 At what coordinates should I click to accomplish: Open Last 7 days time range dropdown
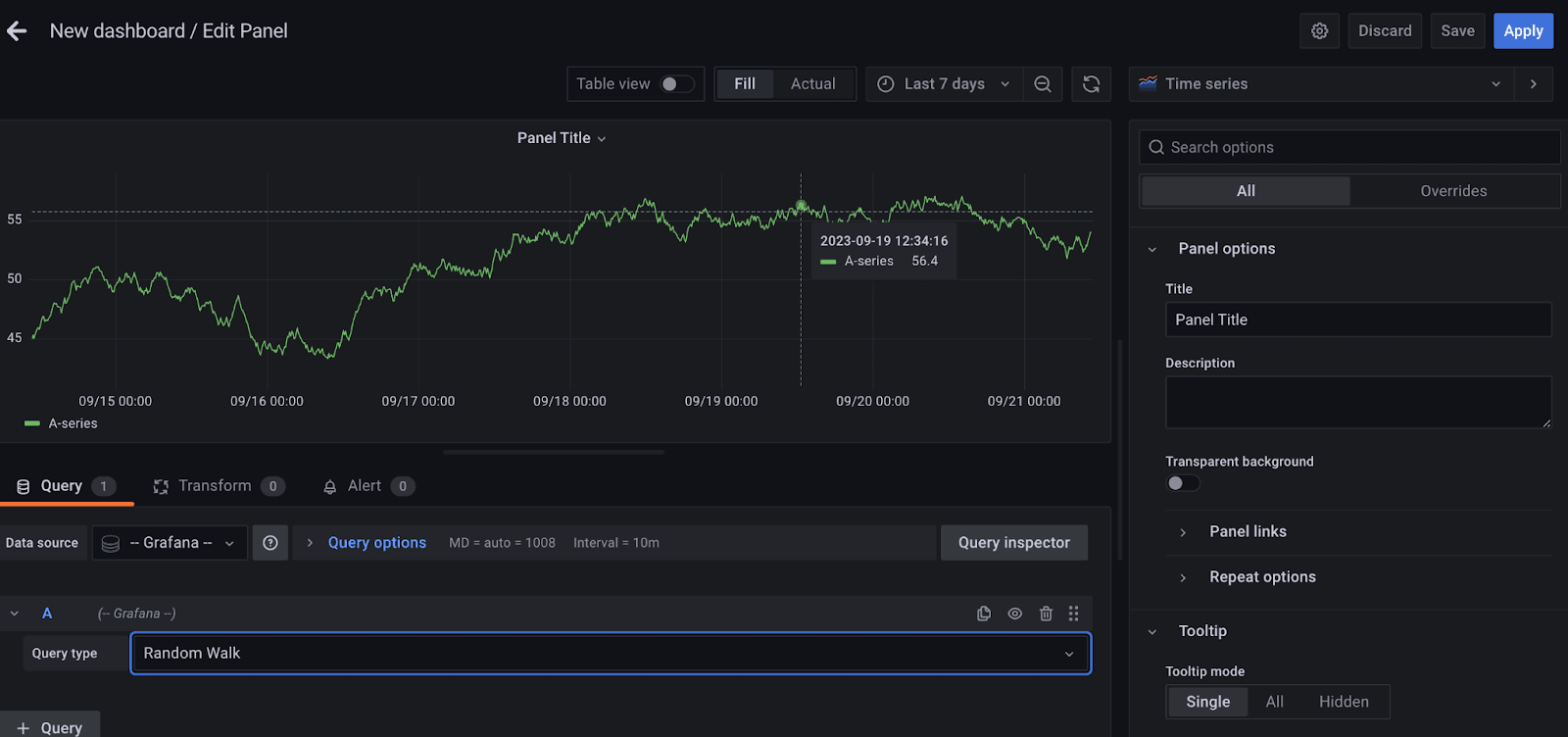(944, 84)
